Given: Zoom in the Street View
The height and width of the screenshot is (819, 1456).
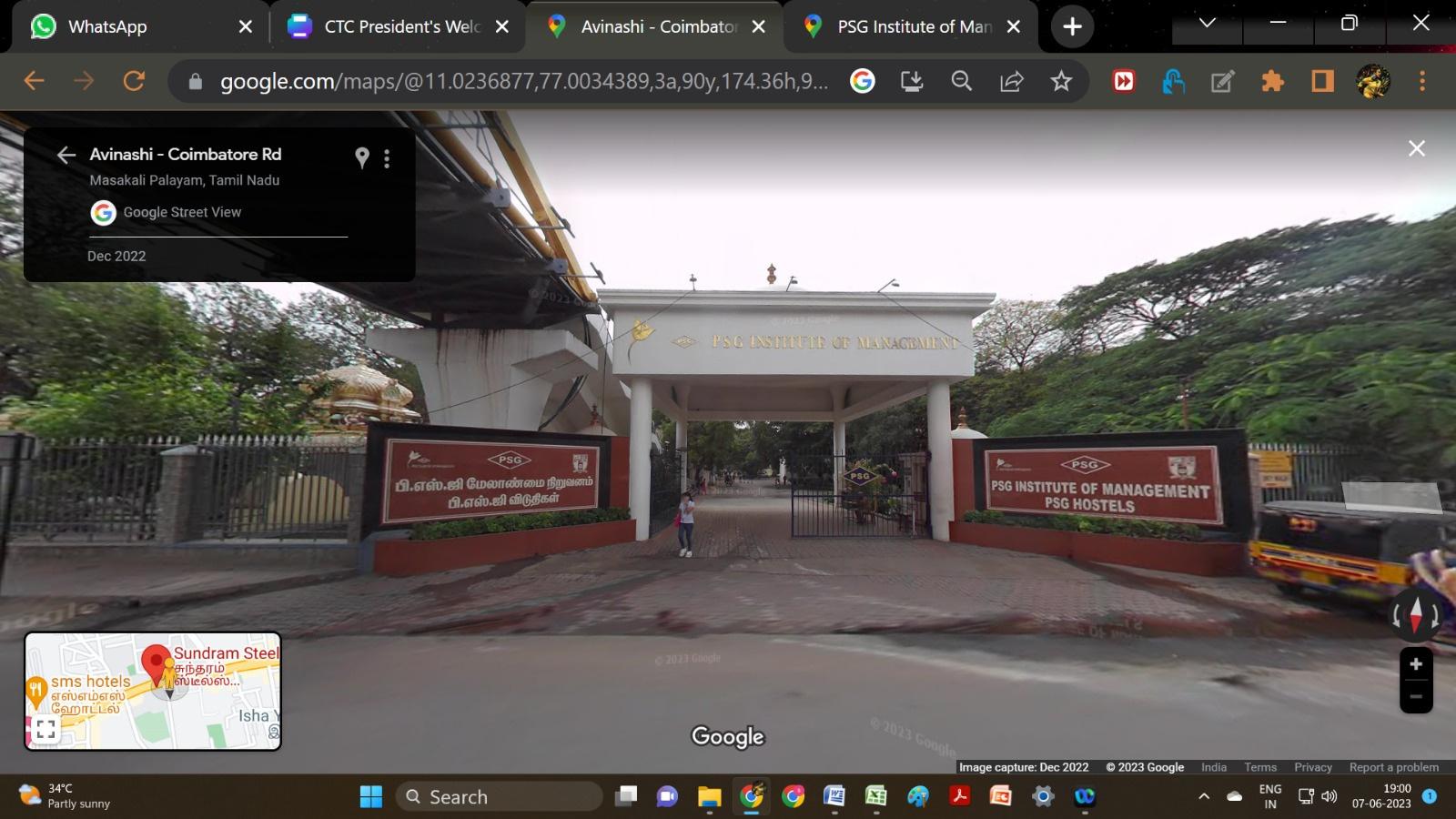Looking at the screenshot, I should click(x=1416, y=664).
